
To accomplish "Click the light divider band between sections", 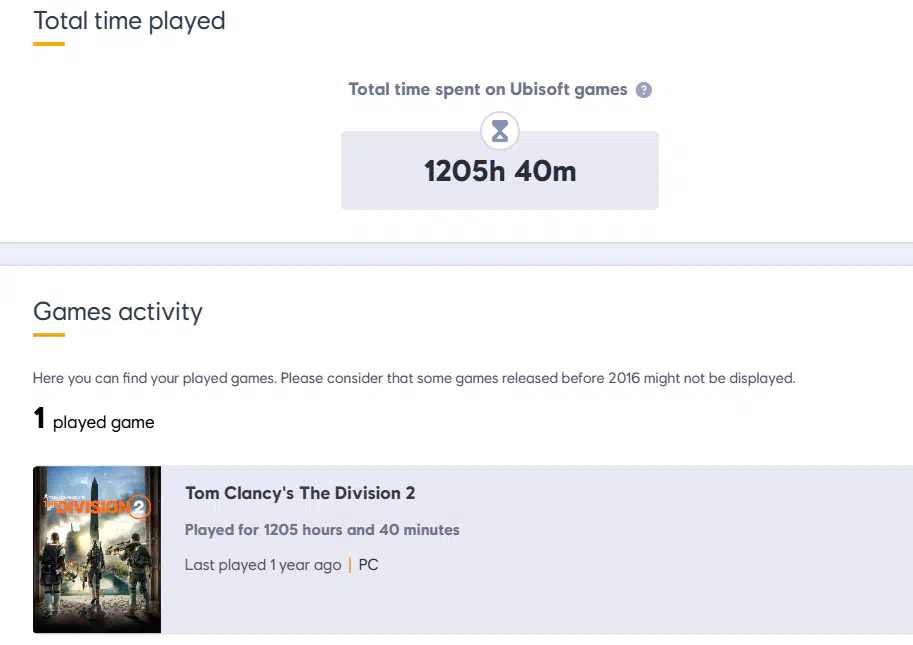I will click(x=456, y=254).
